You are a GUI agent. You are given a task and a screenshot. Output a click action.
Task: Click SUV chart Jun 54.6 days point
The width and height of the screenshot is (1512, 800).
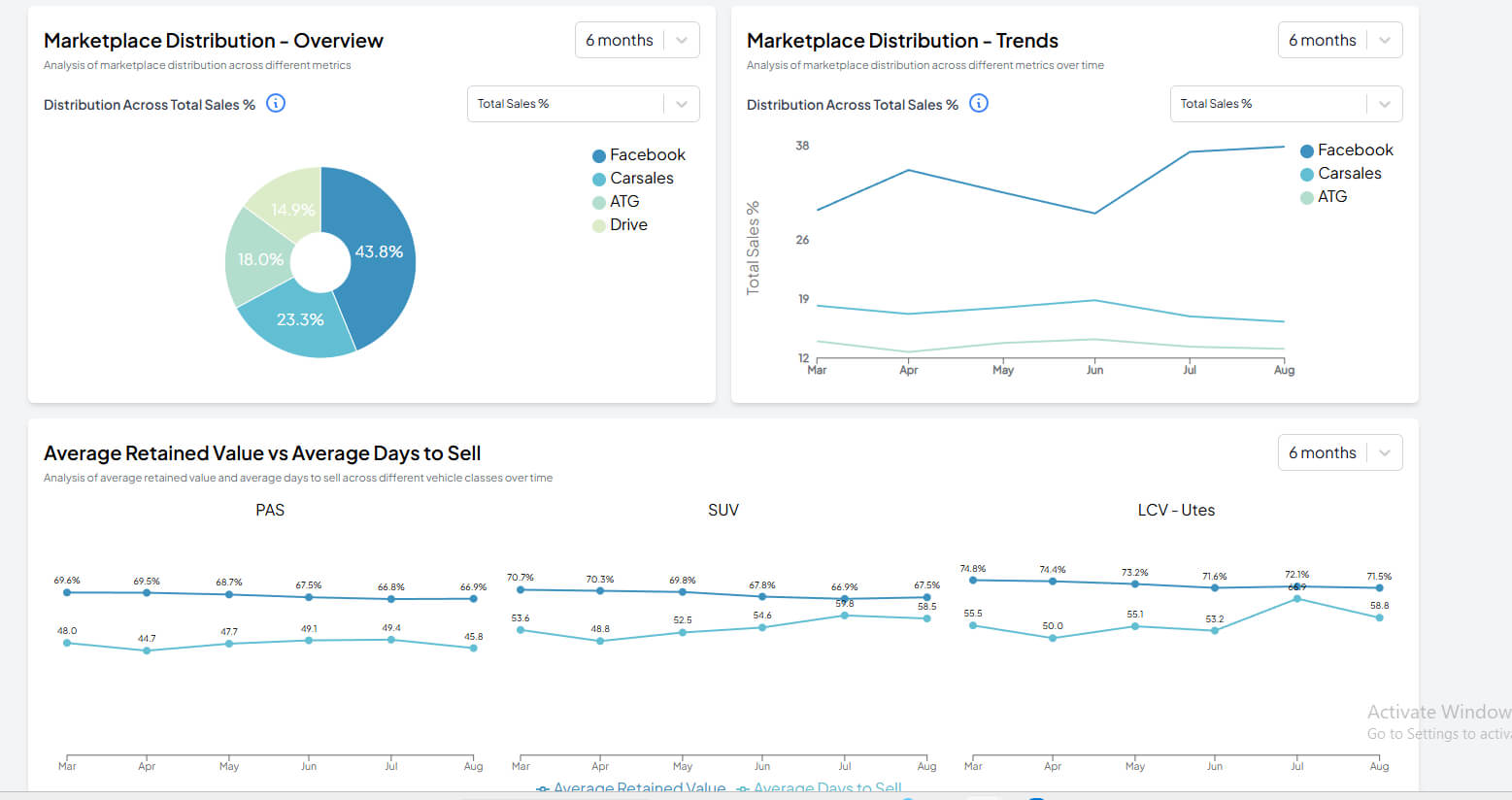762,627
